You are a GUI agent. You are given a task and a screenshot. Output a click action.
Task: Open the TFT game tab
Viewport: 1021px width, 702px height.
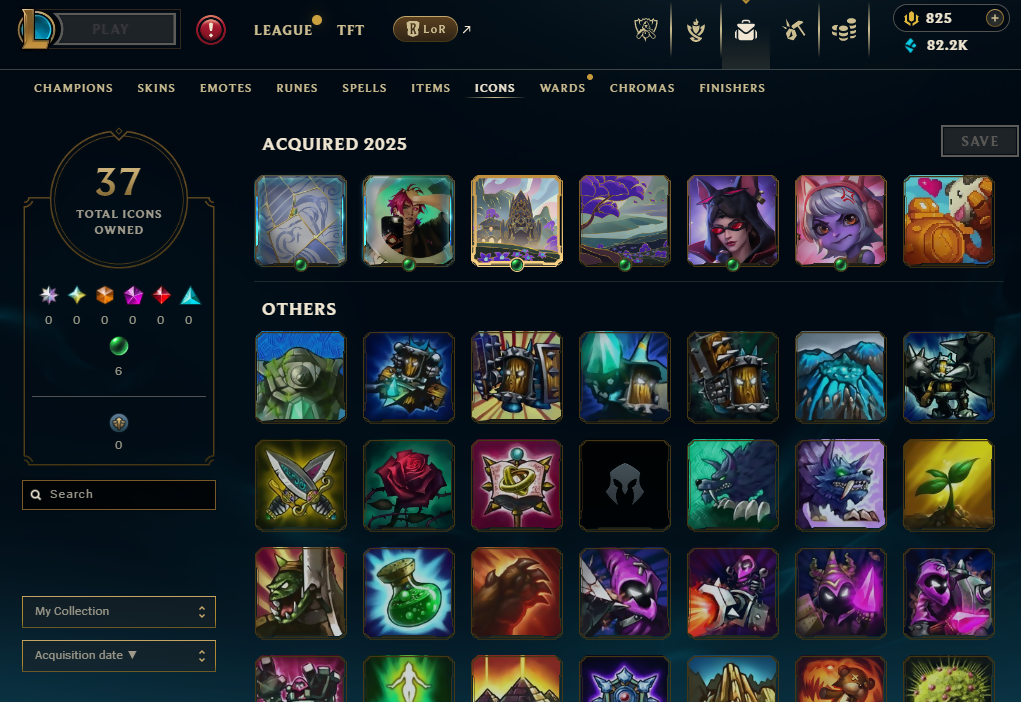pos(350,30)
